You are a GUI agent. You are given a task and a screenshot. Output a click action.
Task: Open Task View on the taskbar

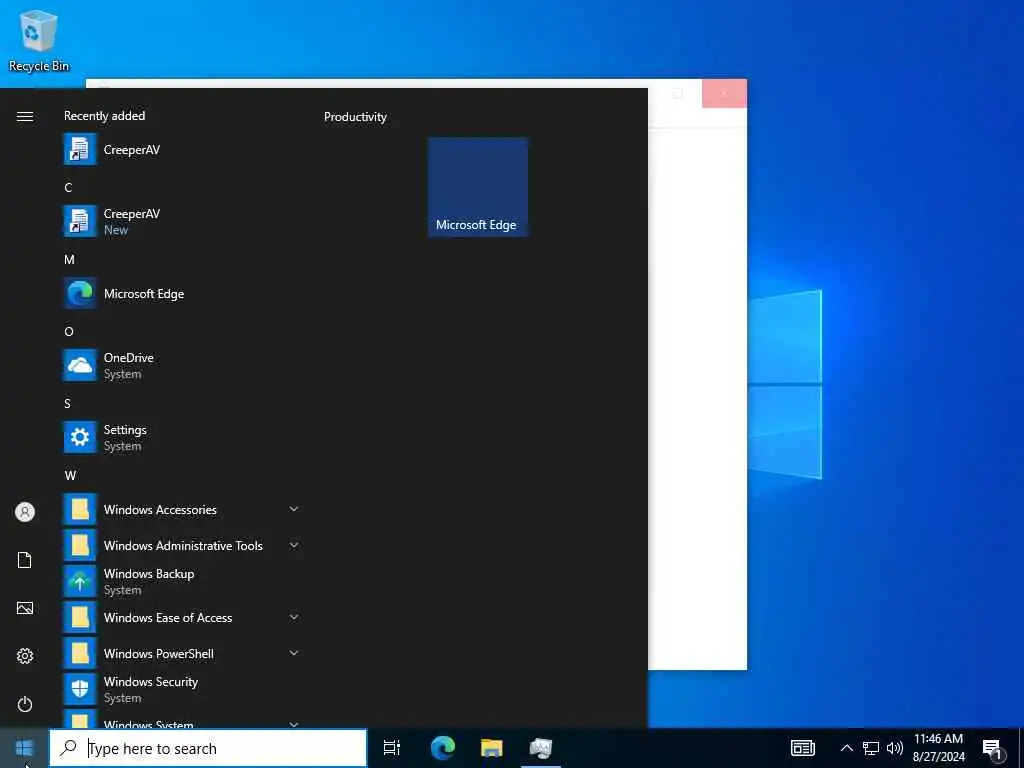(392, 748)
